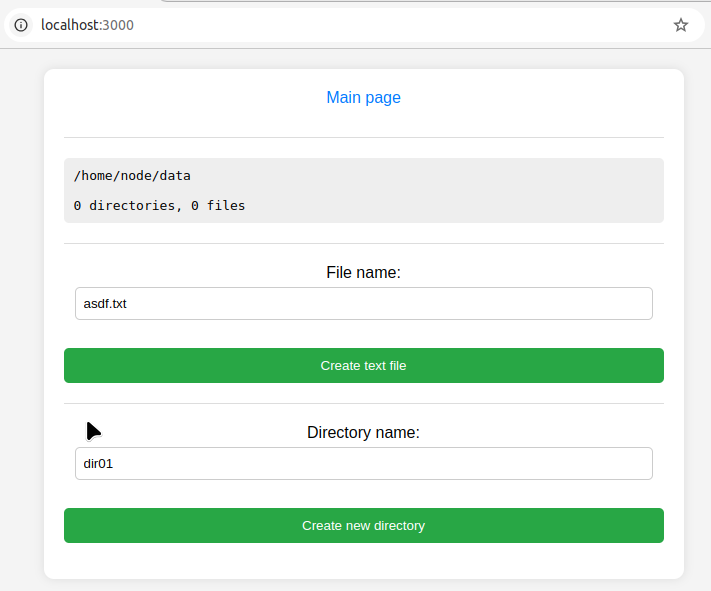Screen dimensions: 711x591
Task: Click the "0 directories, 0 files" summary
Action: 159,206
